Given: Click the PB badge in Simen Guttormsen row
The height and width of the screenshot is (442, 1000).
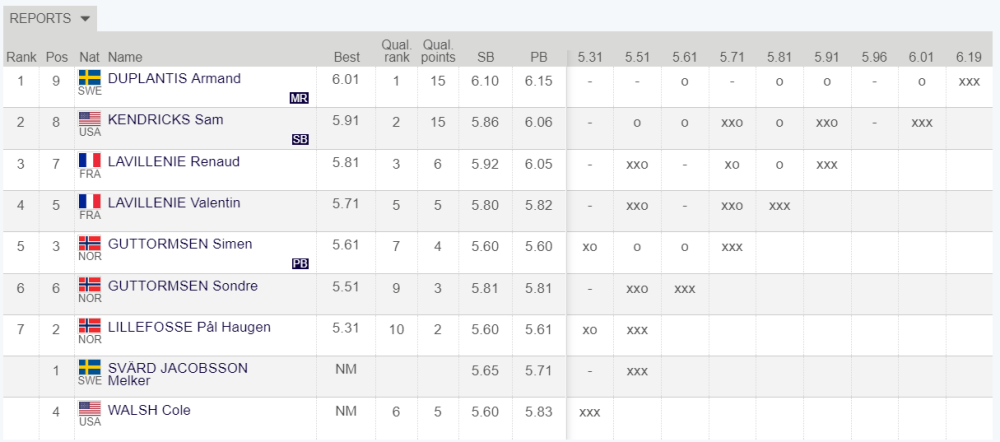Looking at the screenshot, I should (x=300, y=263).
